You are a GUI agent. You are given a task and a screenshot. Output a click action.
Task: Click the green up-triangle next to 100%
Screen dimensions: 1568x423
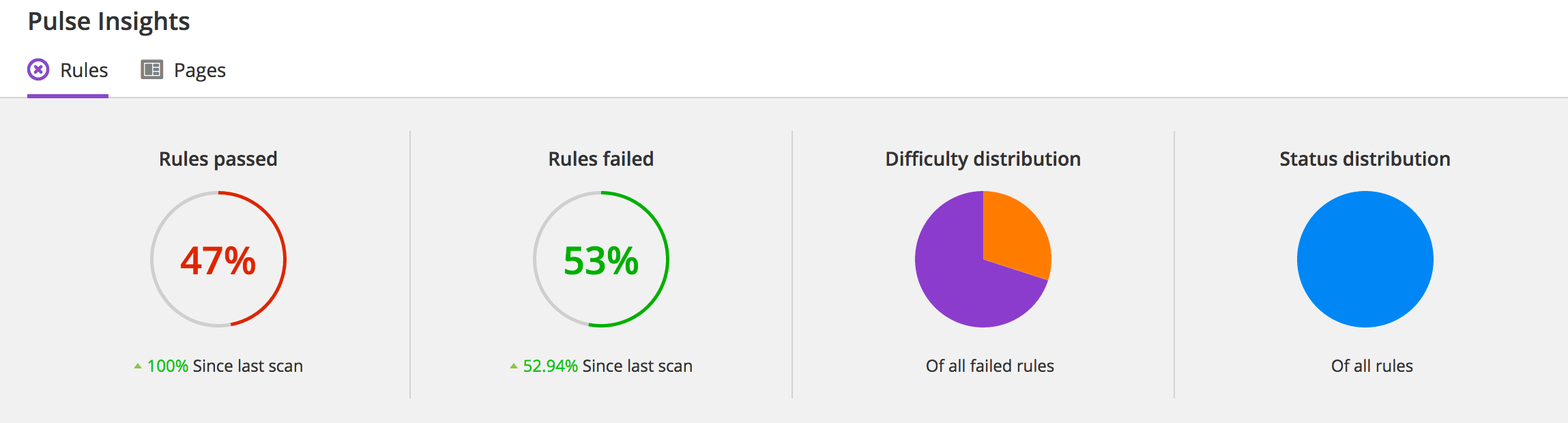137,365
